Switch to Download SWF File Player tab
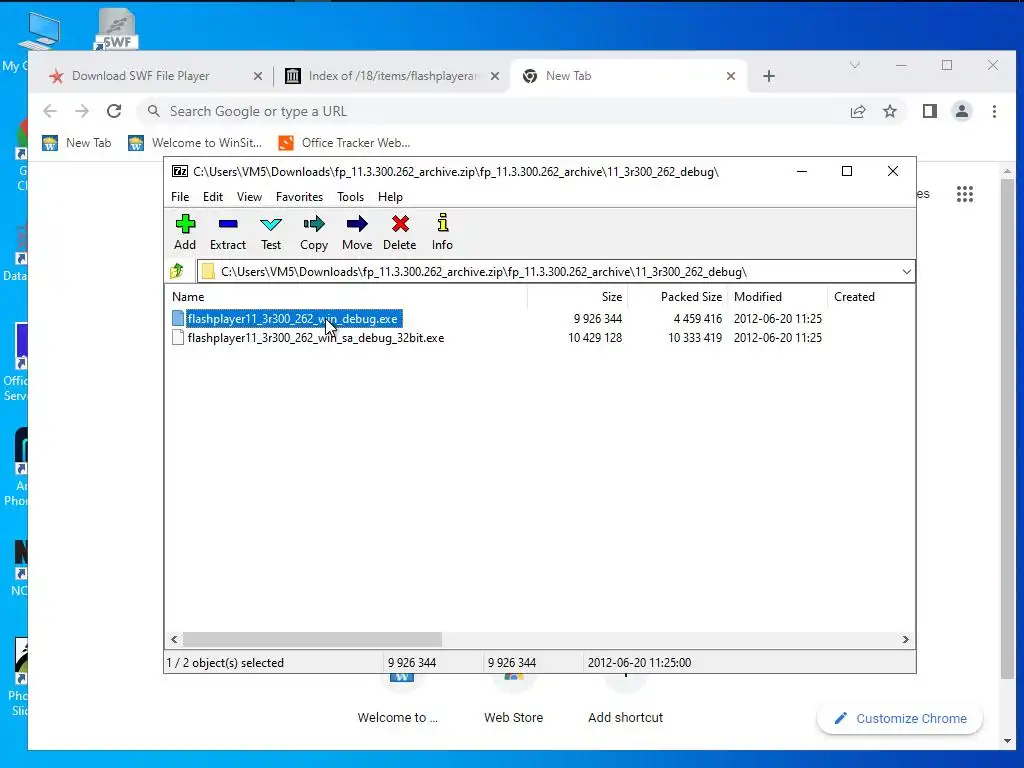This screenshot has height=768, width=1024. tap(140, 76)
